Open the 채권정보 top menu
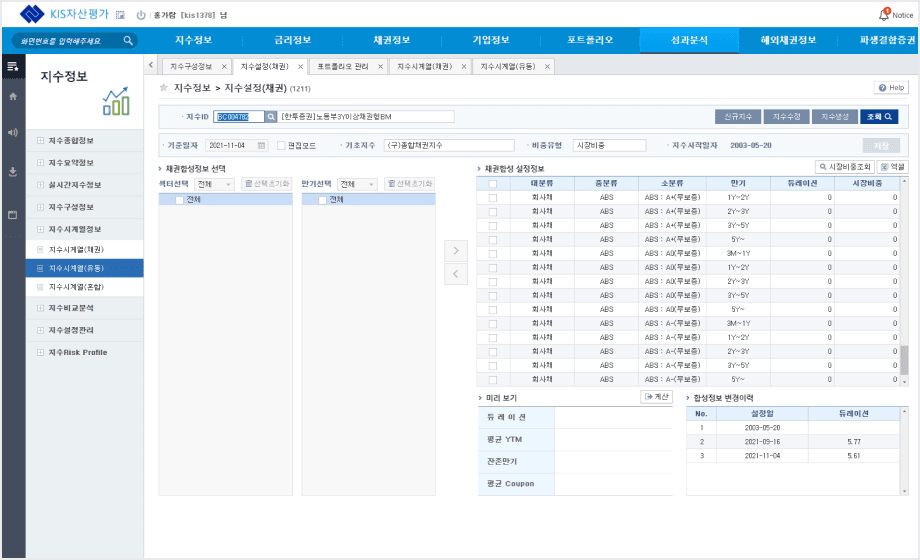920x560 pixels. coord(391,41)
